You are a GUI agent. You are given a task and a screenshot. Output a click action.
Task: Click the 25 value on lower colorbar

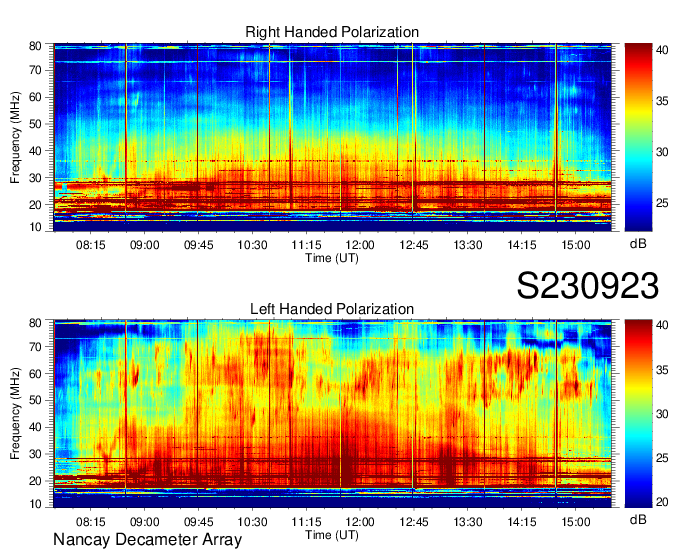[x=662, y=458]
